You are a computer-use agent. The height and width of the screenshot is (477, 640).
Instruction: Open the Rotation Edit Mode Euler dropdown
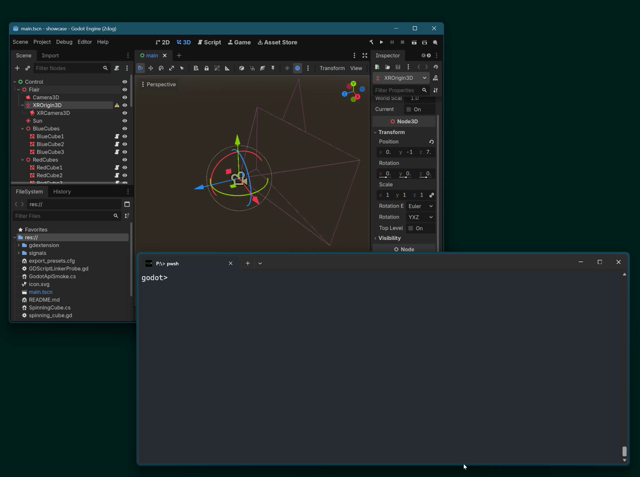[420, 206]
